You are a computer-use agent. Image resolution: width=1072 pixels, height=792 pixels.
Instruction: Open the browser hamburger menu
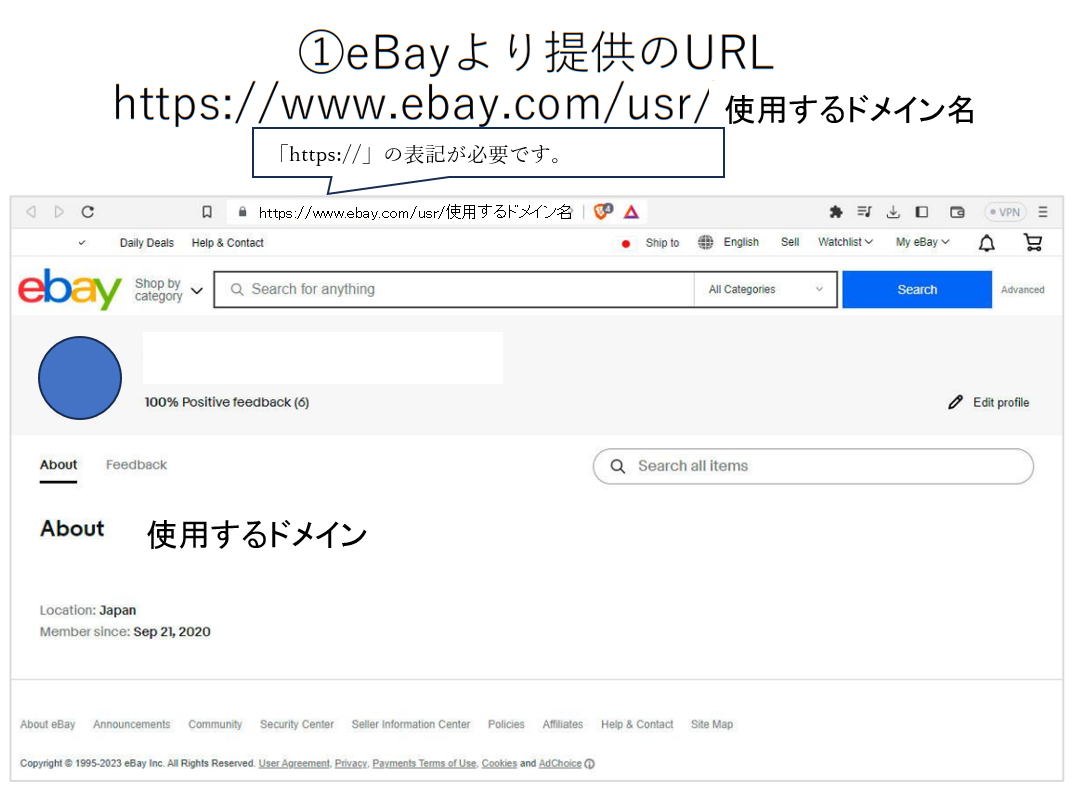pos(1043,212)
